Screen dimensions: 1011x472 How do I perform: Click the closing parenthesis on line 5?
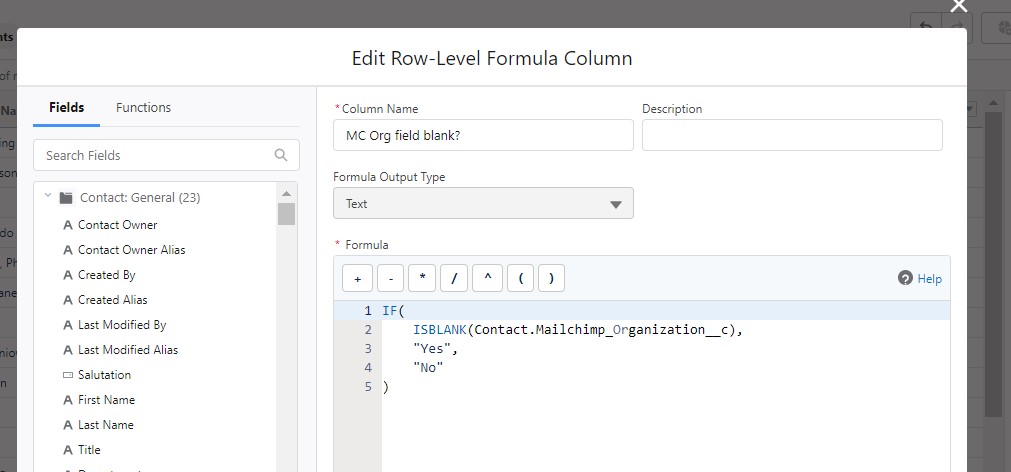[386, 387]
